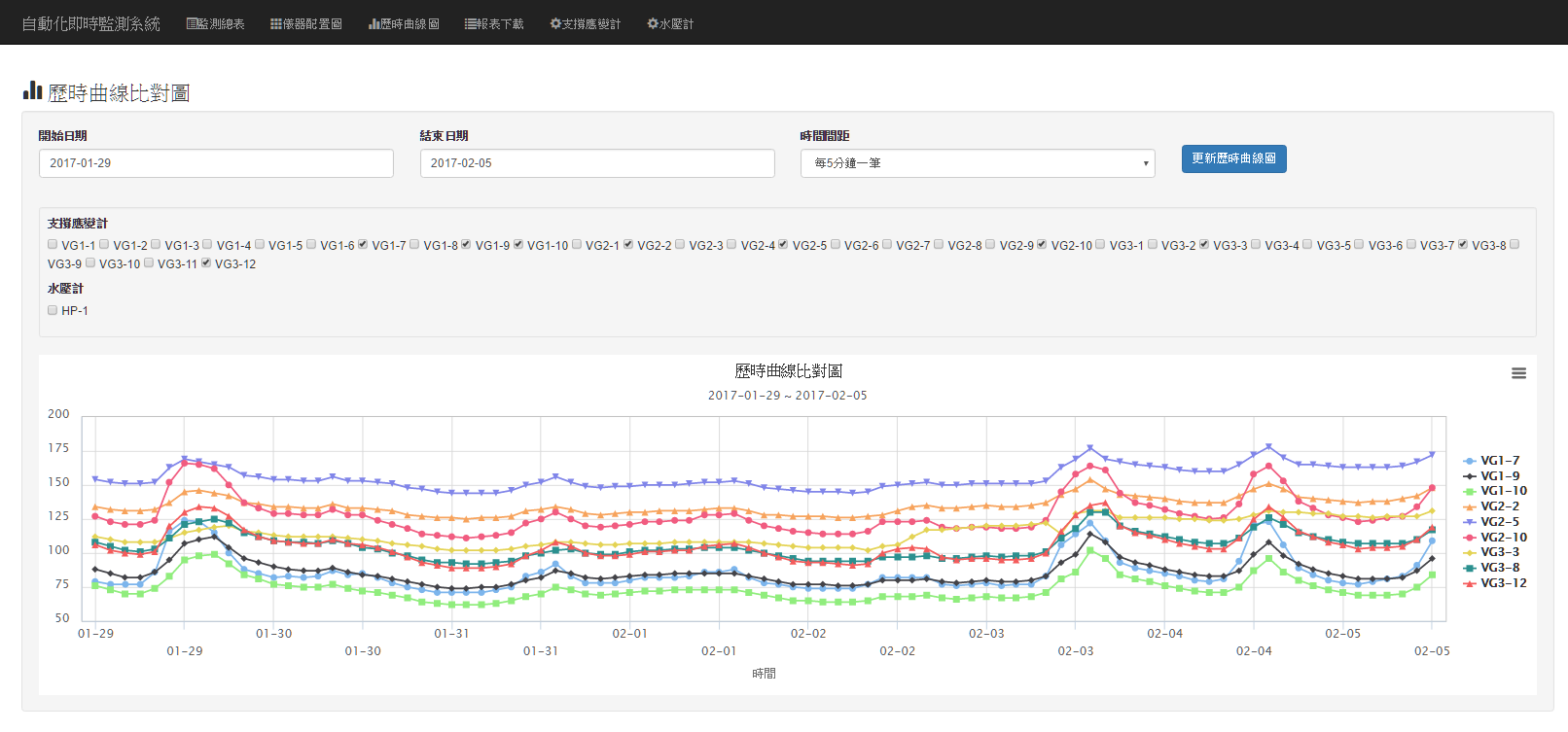Viewport: 1568px width, 732px height.
Task: Uncheck the VG3-3 checkbox
Action: pos(1204,245)
